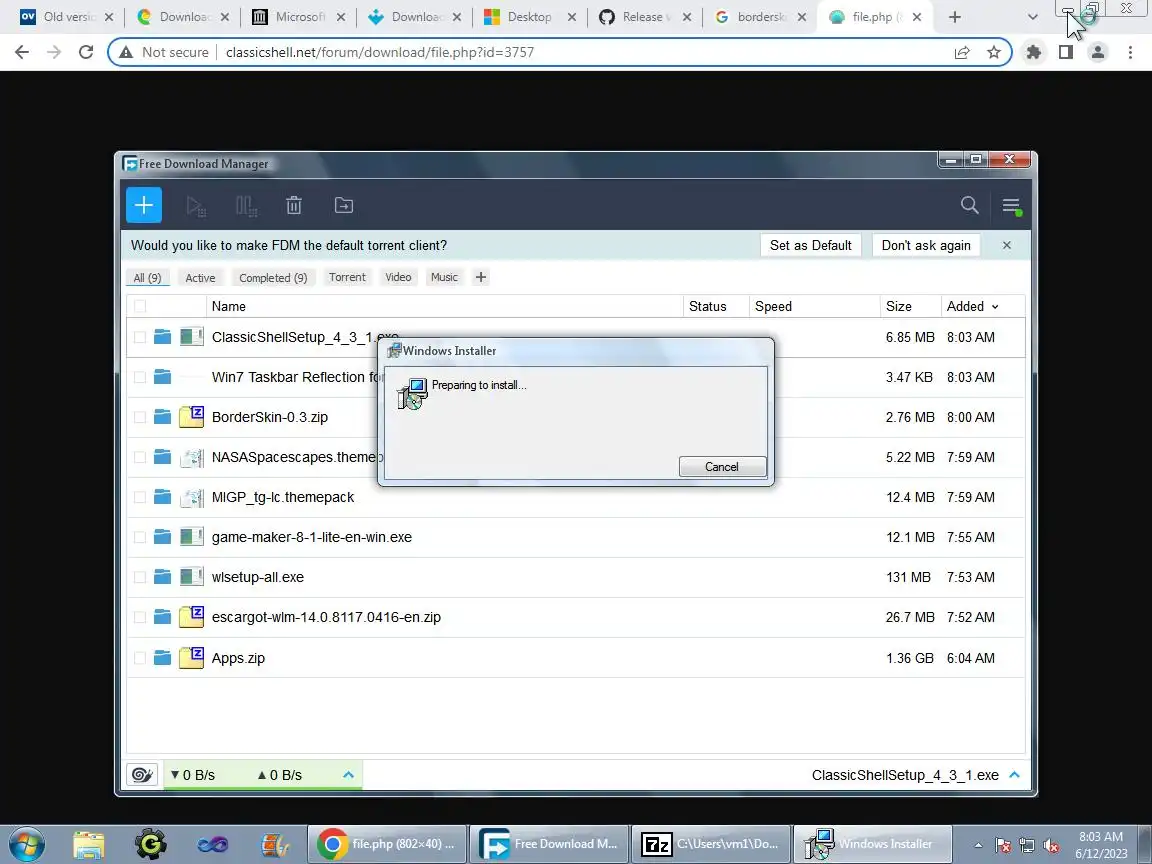Switch to Music filter tab
The width and height of the screenshot is (1152, 864).
pos(444,277)
